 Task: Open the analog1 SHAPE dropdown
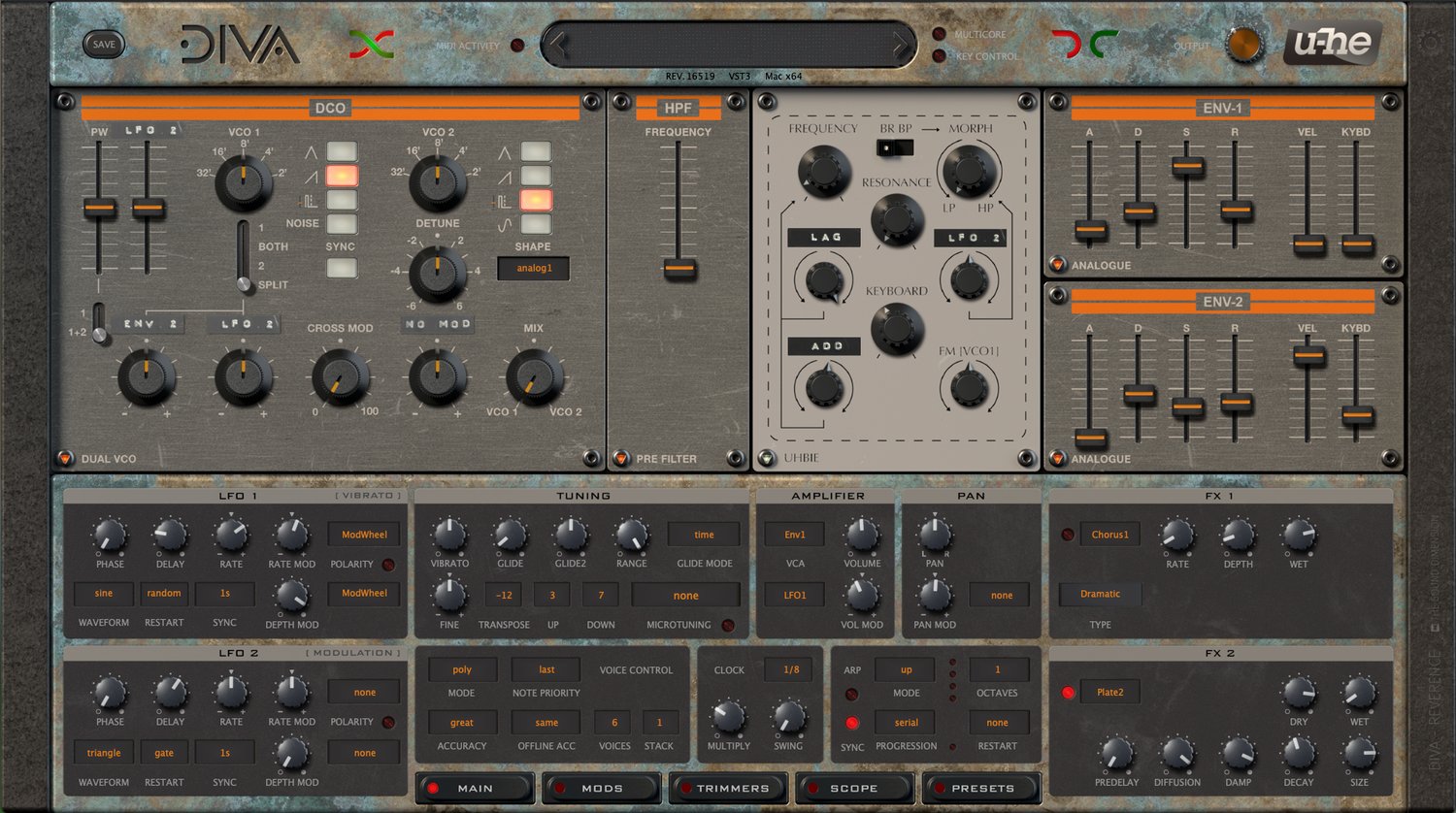tap(533, 269)
